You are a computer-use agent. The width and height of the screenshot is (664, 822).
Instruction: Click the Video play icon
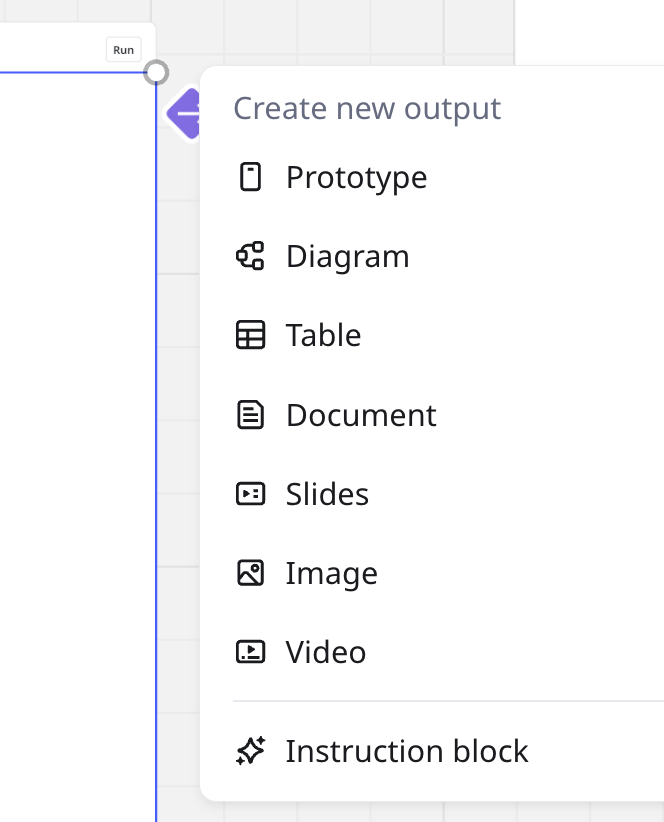coord(250,652)
